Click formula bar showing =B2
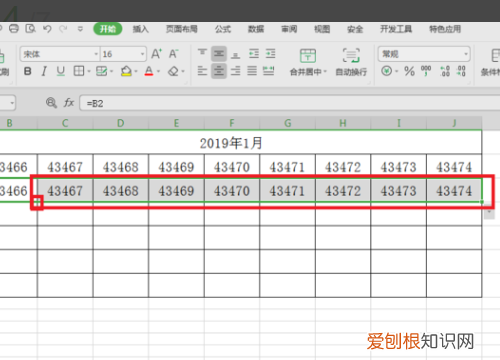This screenshot has width=500, height=360. pos(289,103)
